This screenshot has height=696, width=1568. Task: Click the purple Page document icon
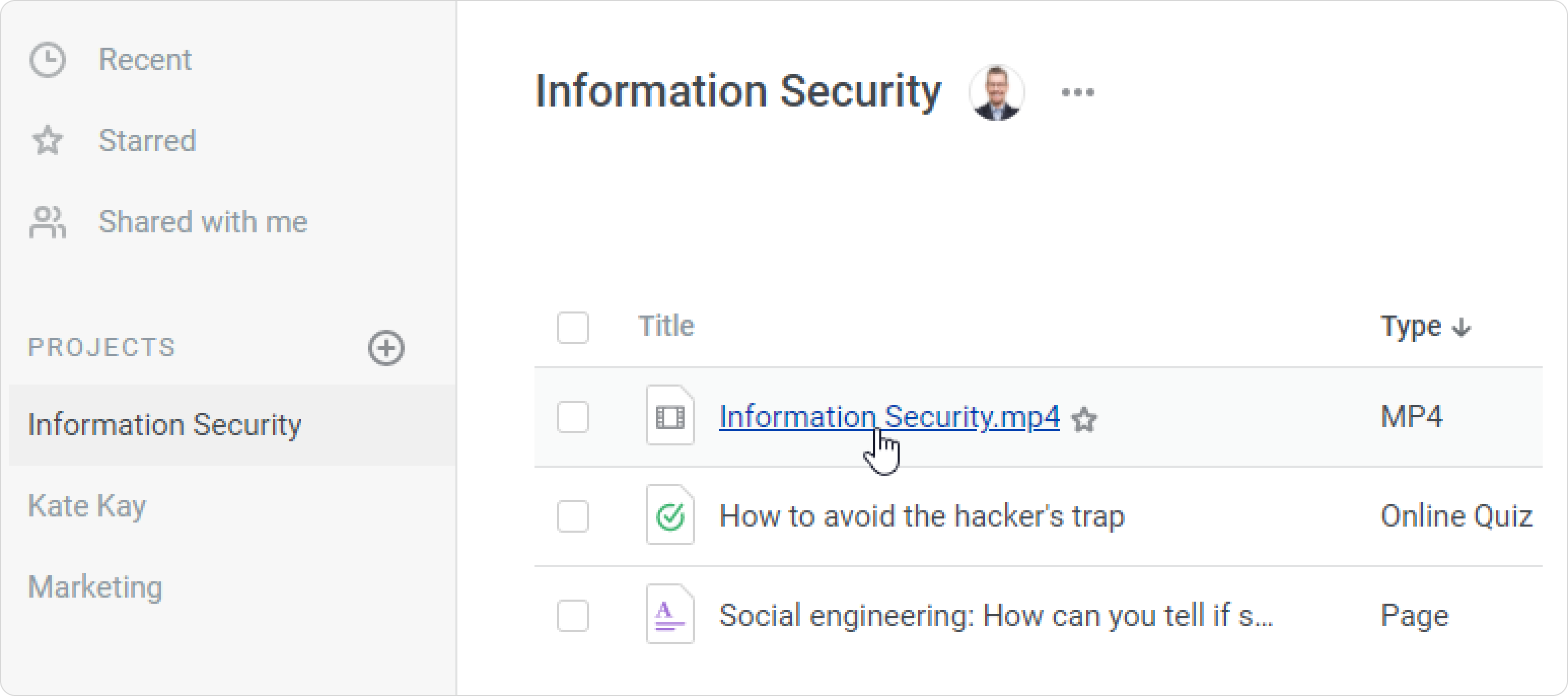pyautogui.click(x=669, y=614)
